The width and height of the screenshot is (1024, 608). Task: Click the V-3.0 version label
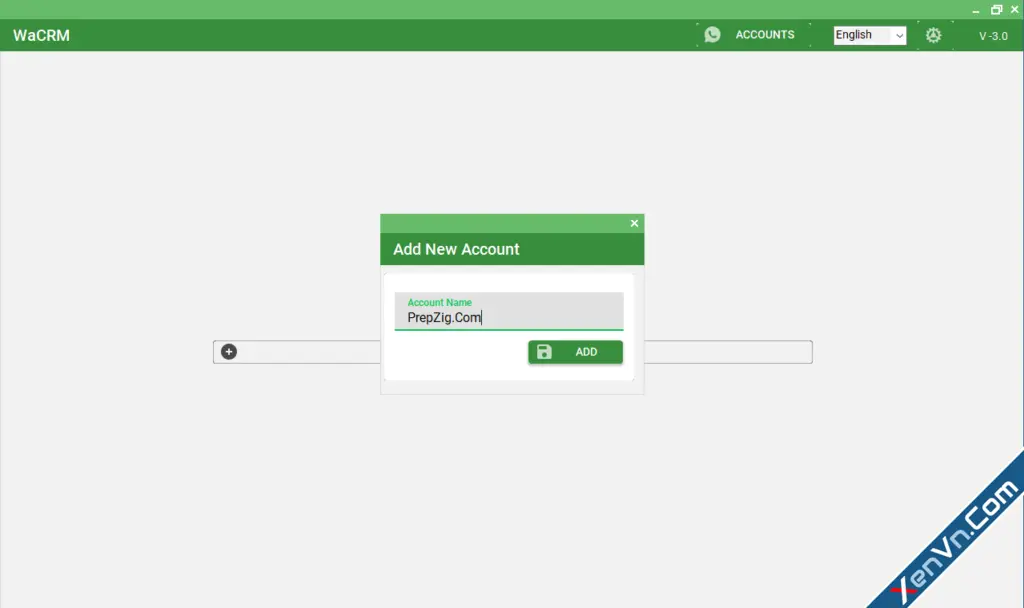pyautogui.click(x=993, y=36)
